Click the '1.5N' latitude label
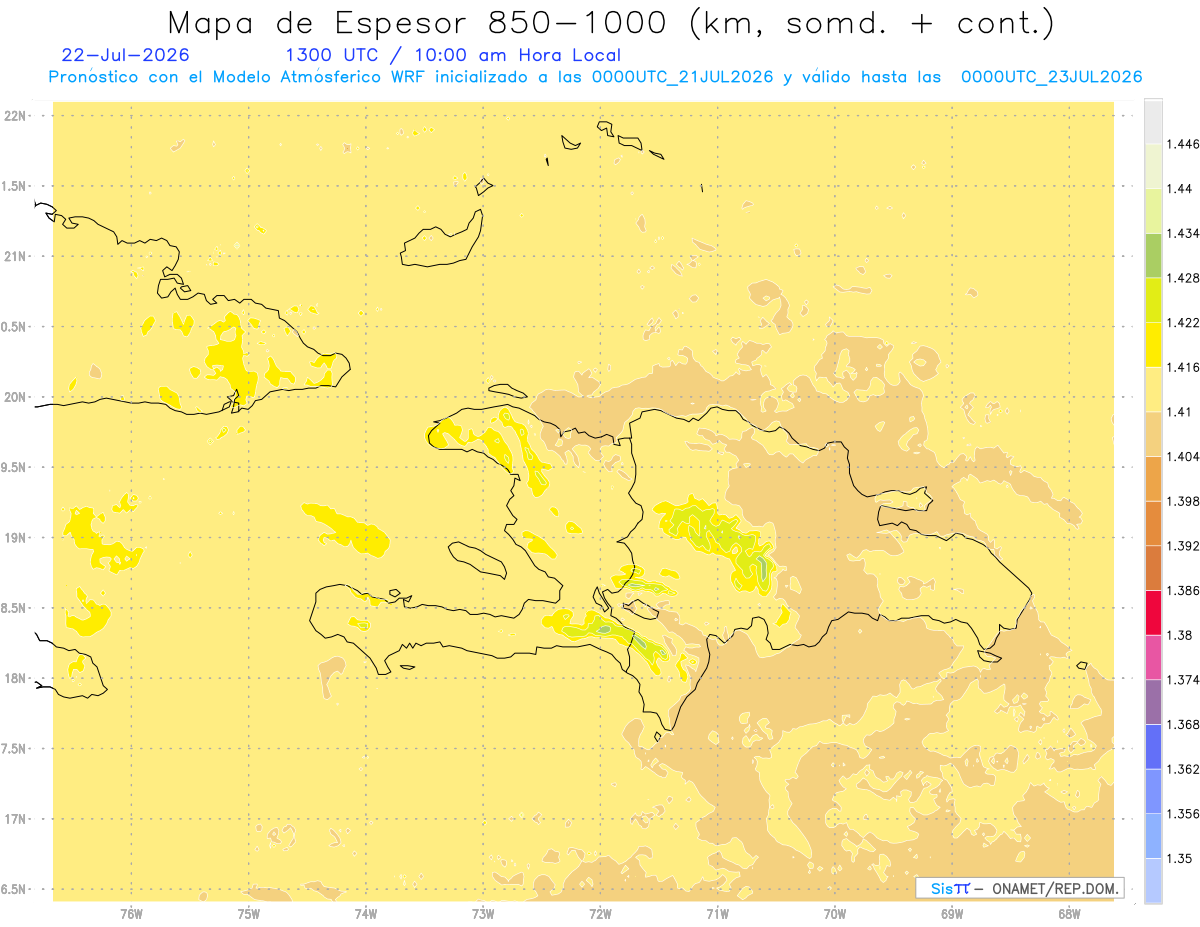 click(14, 186)
